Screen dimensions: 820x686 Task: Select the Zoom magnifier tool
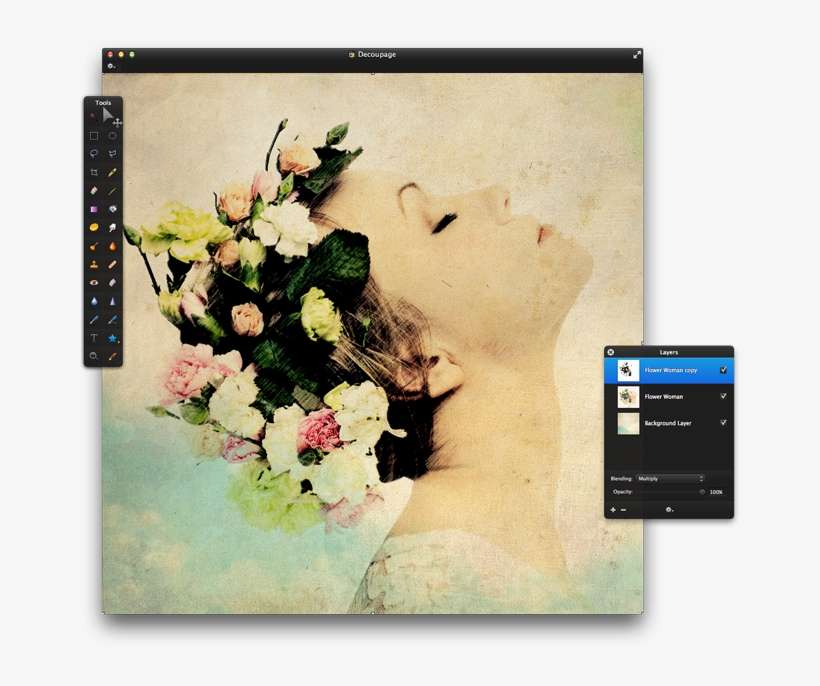coord(94,356)
